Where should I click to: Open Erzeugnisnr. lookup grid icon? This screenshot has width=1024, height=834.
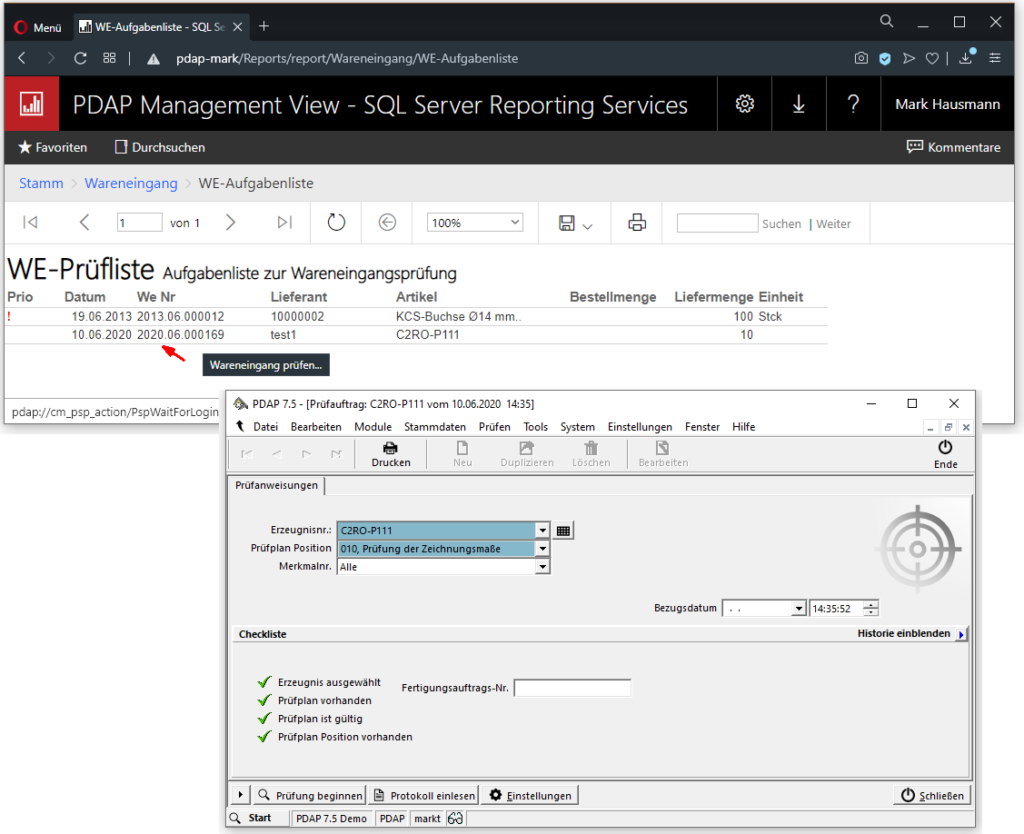point(563,530)
